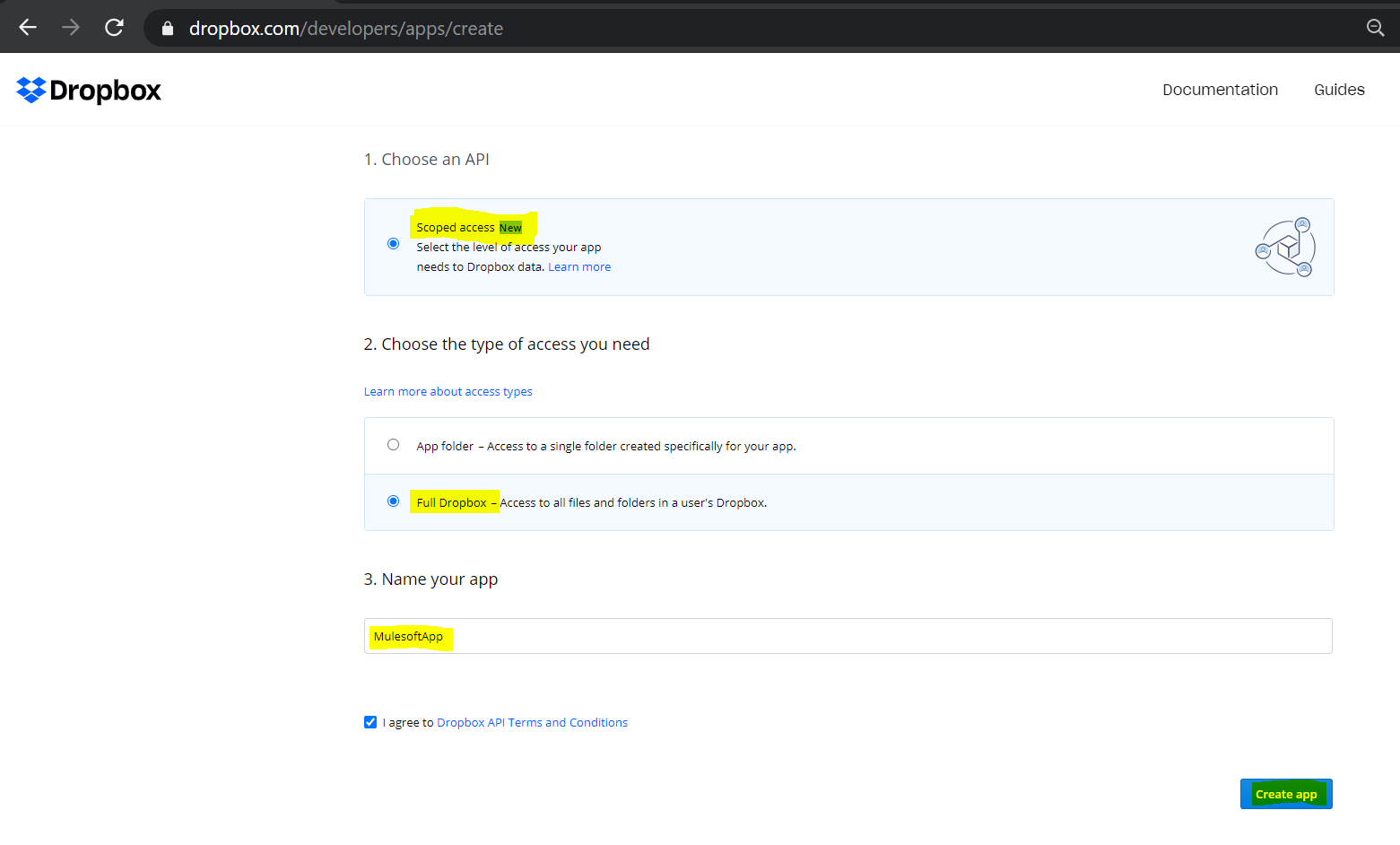1400x845 pixels.
Task: Click the scoped access network illustration
Action: point(1285,248)
